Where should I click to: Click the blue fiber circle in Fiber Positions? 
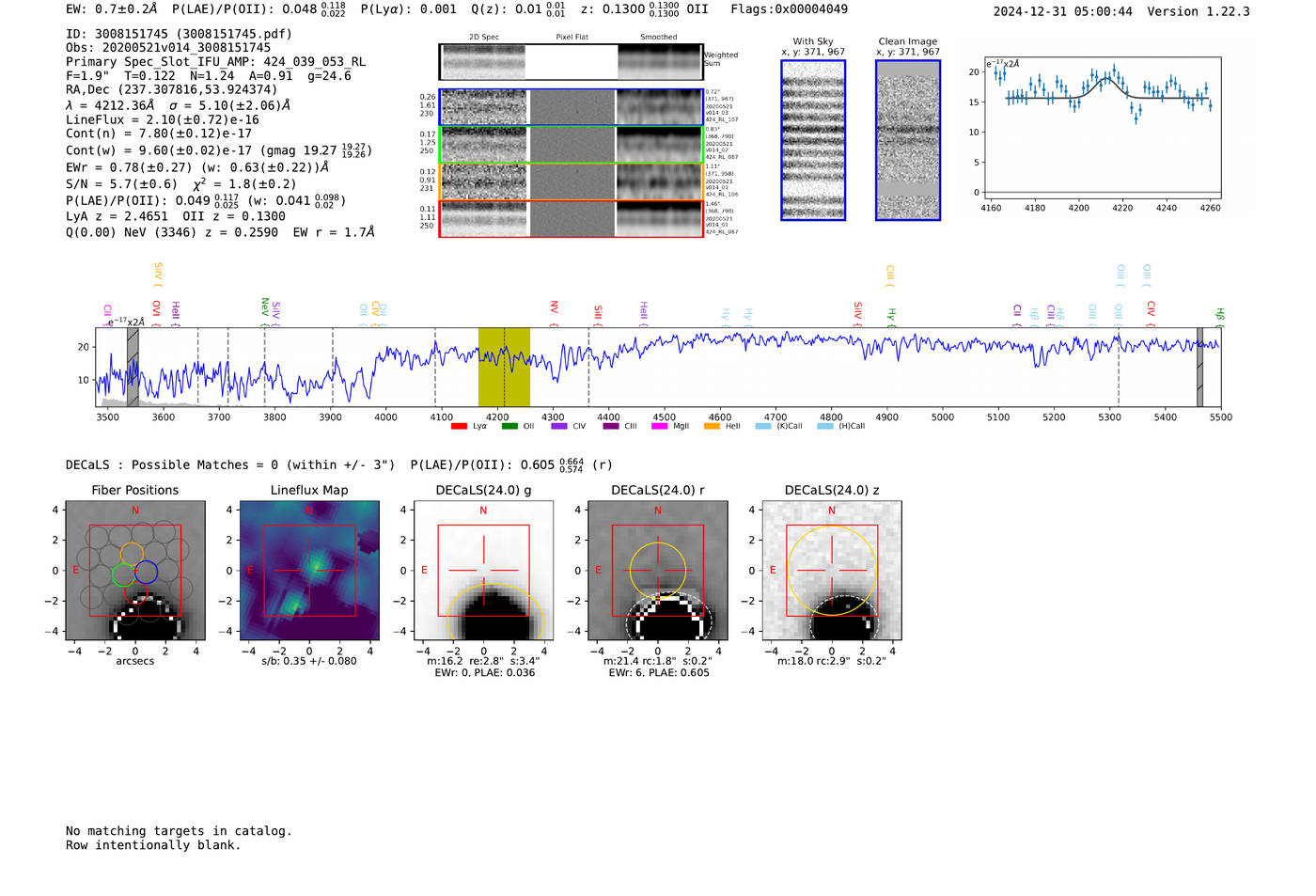click(146, 572)
